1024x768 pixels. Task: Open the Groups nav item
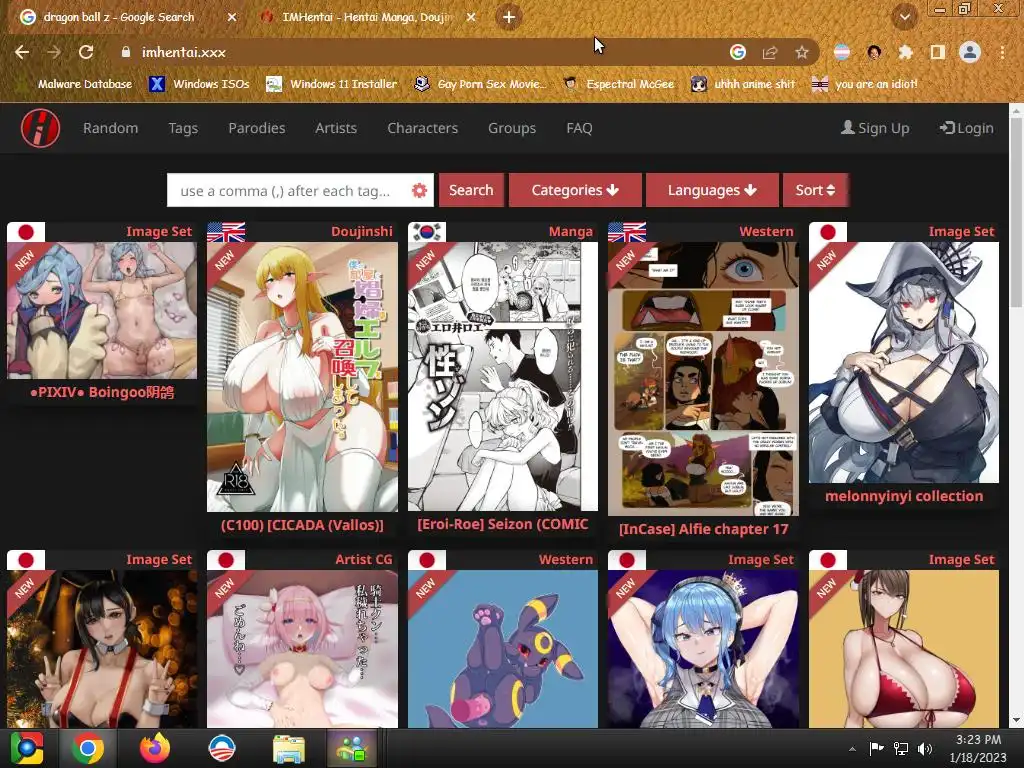point(512,128)
